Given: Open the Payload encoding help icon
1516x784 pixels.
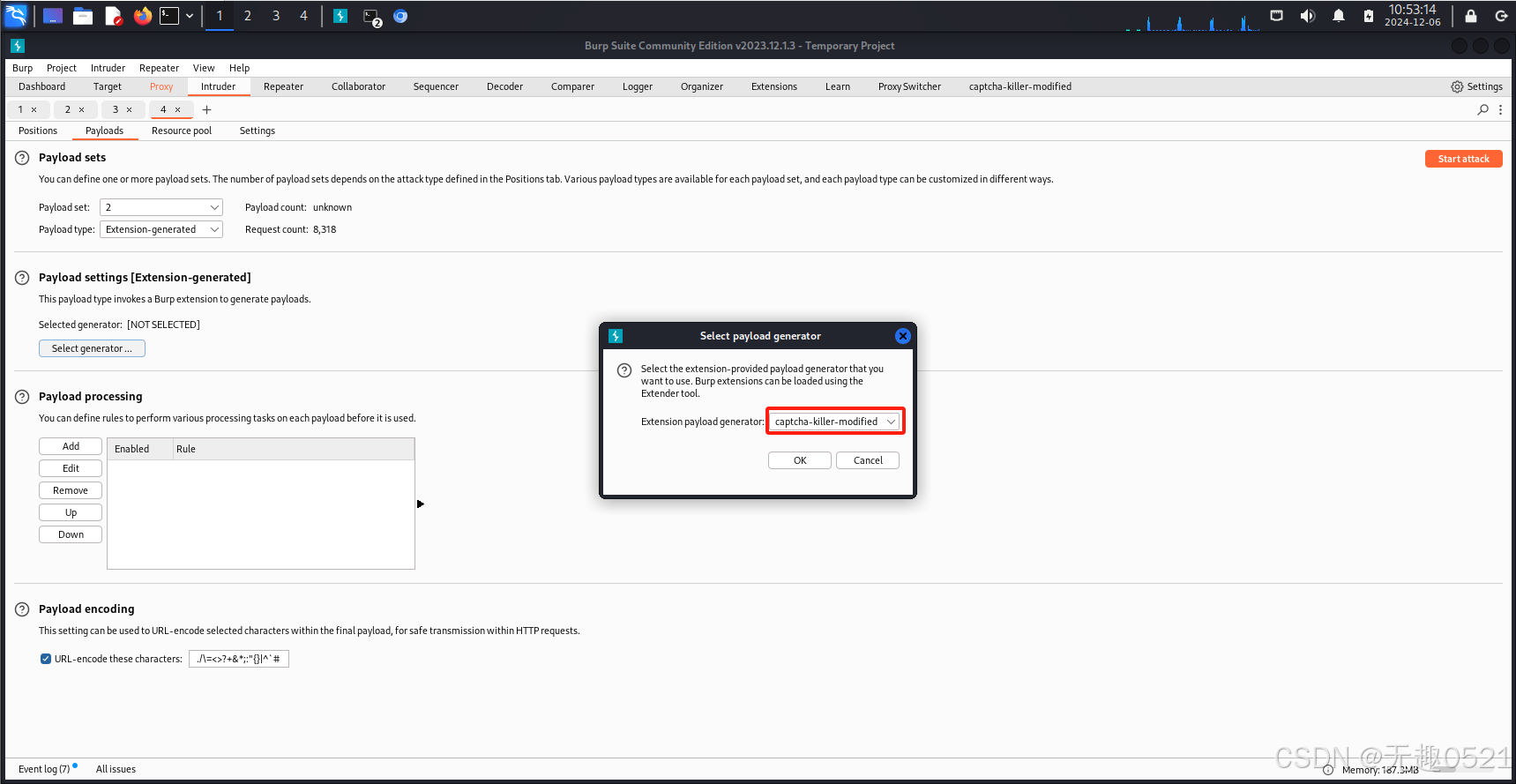Looking at the screenshot, I should click(x=22, y=609).
